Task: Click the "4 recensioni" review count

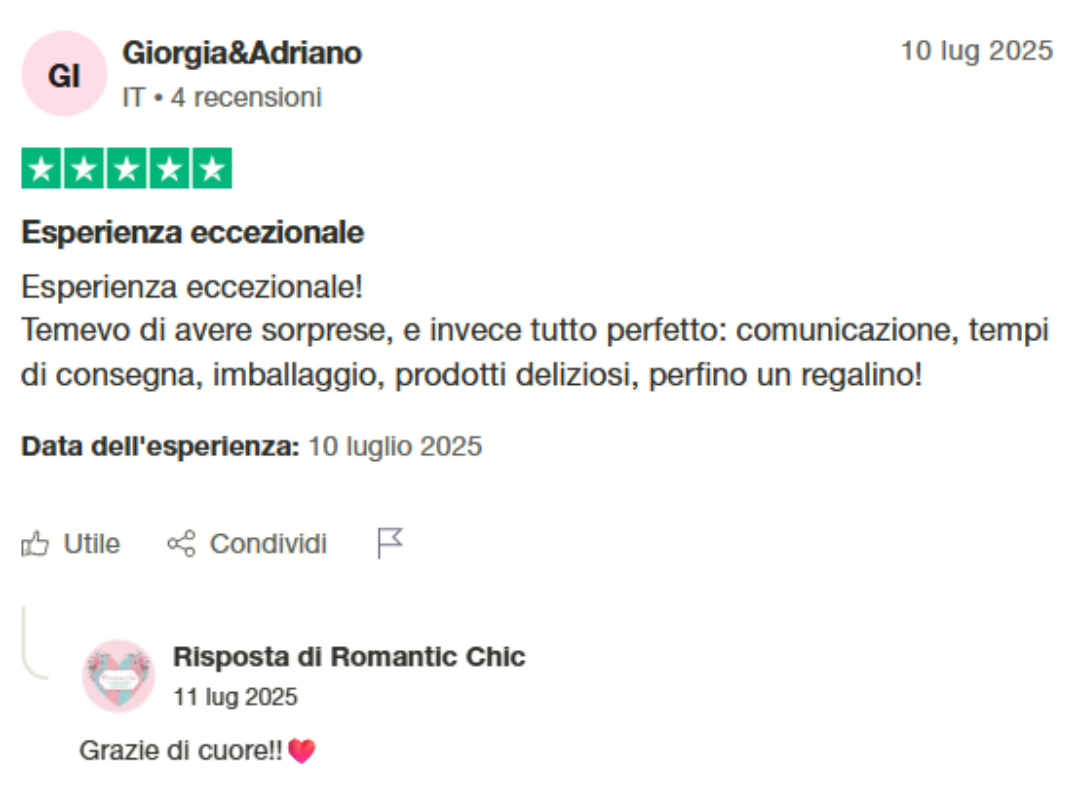Action: [246, 98]
